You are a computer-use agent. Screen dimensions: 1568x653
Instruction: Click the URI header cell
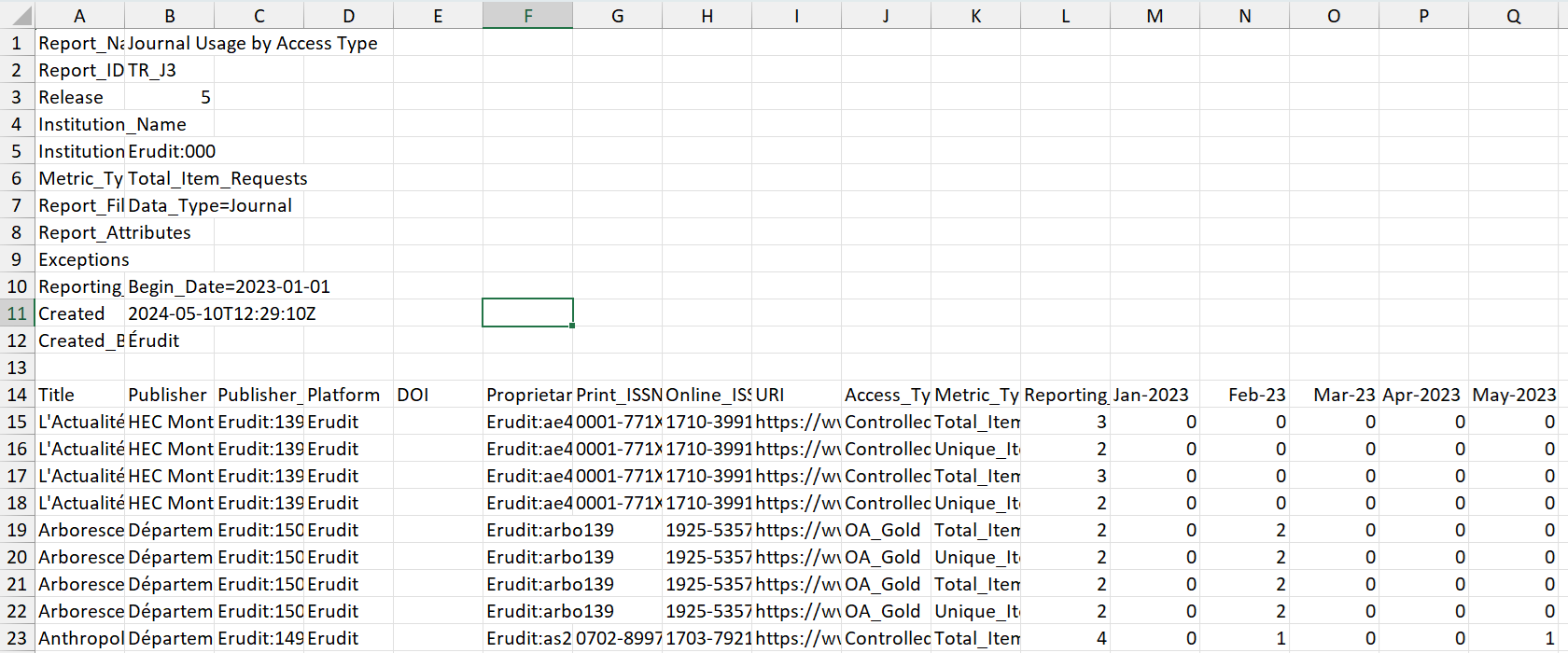coord(797,395)
